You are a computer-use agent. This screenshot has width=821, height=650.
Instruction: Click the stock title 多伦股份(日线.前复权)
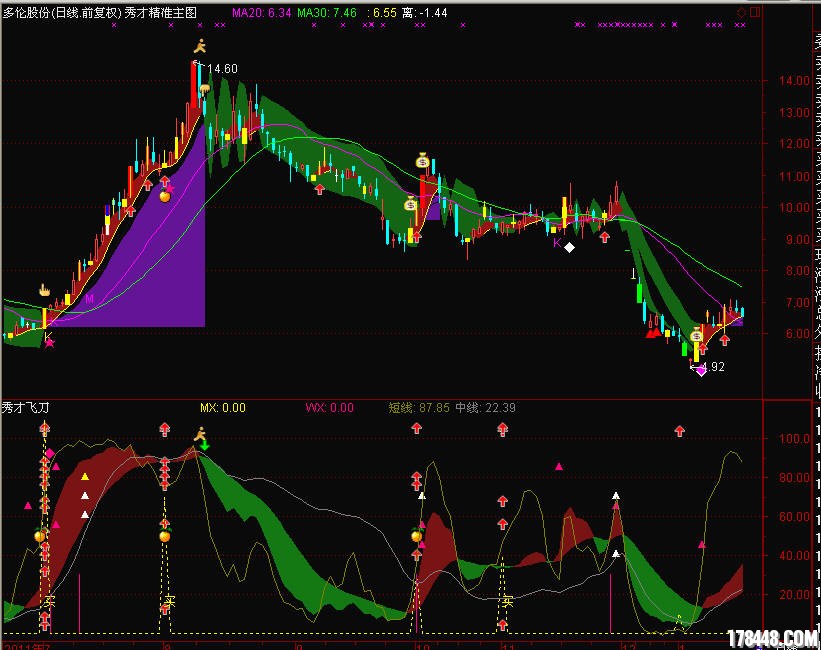[62, 13]
